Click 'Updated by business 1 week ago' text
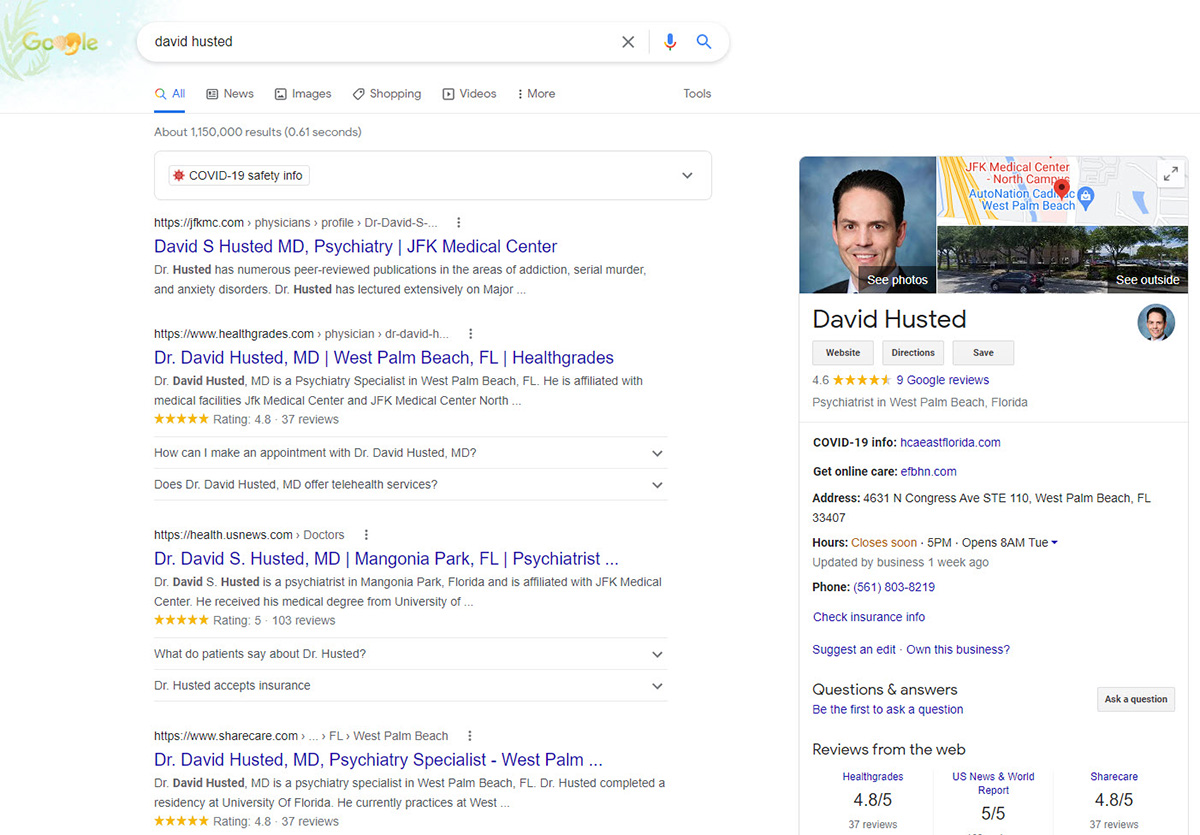1200x835 pixels. pyautogui.click(x=900, y=563)
